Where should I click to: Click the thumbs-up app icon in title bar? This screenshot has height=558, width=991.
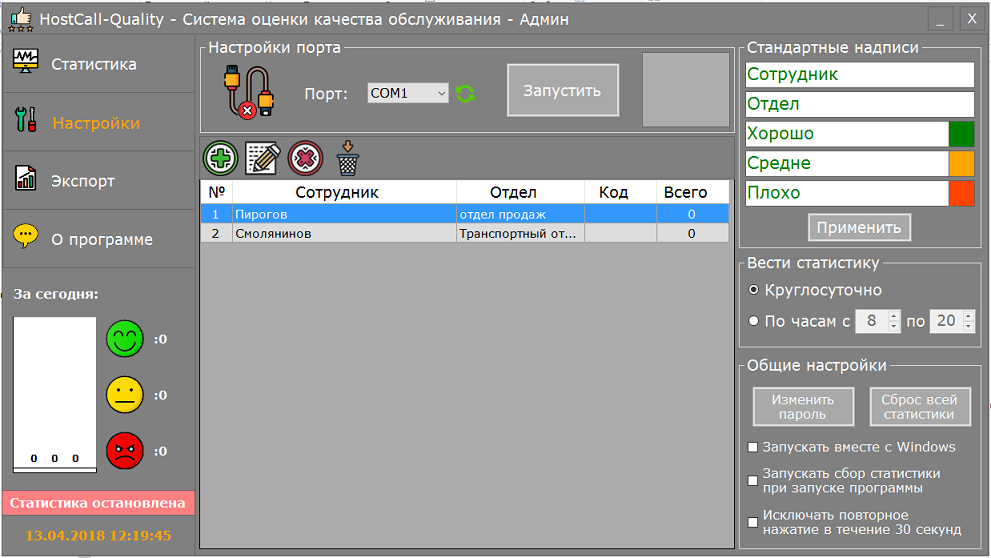[21, 19]
